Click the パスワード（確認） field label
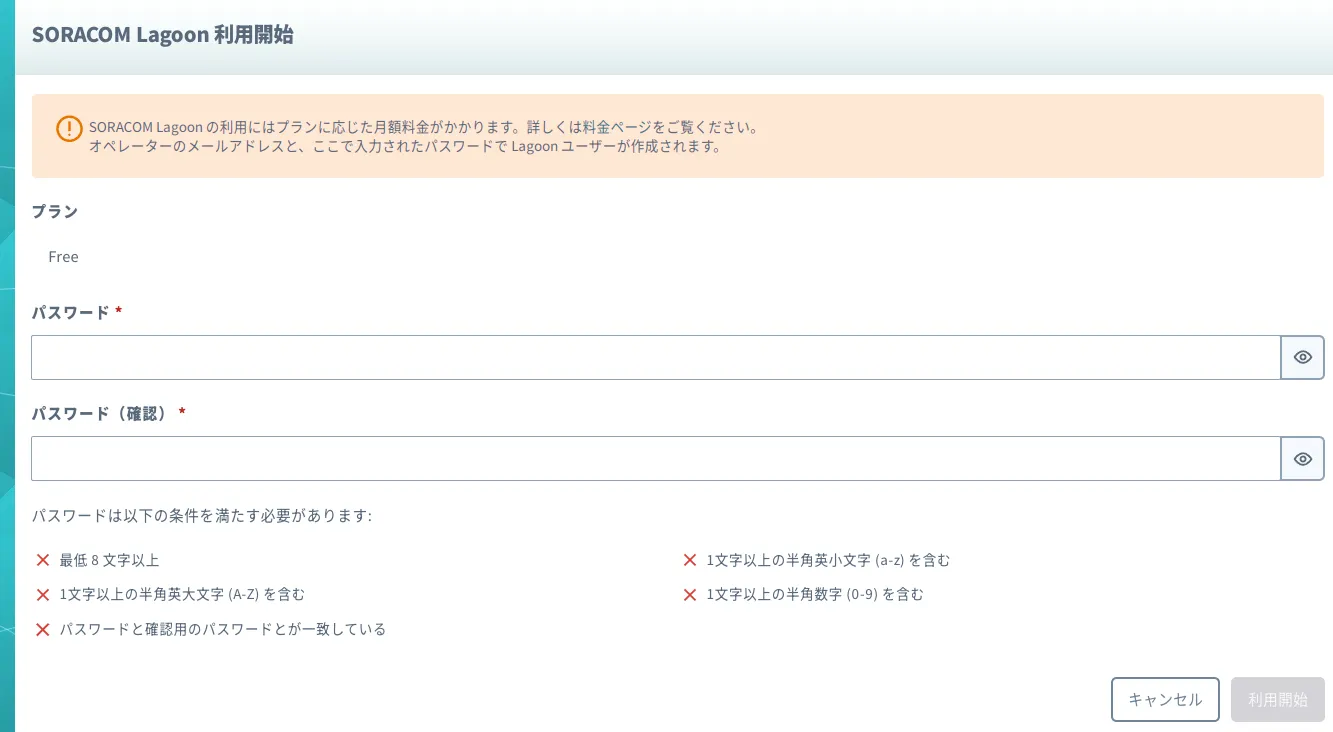1333x732 pixels. point(100,413)
